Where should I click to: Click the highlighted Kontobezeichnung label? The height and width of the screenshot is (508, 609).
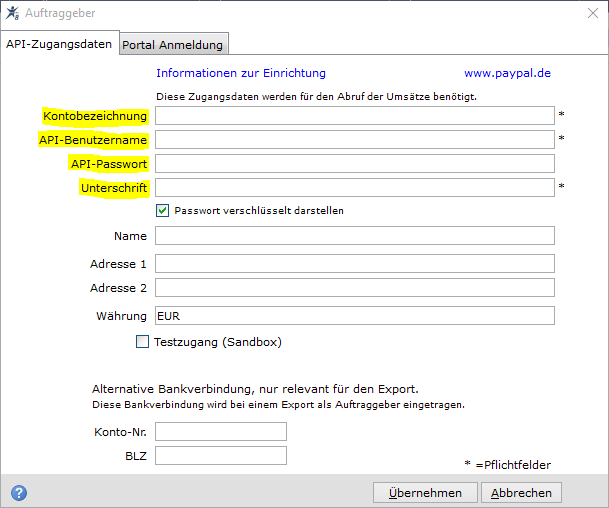tap(95, 116)
